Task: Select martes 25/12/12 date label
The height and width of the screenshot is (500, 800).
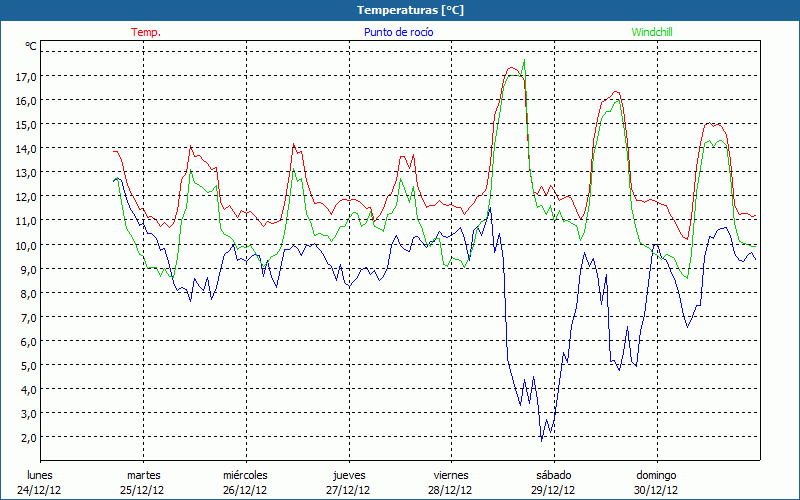Action: (144, 482)
